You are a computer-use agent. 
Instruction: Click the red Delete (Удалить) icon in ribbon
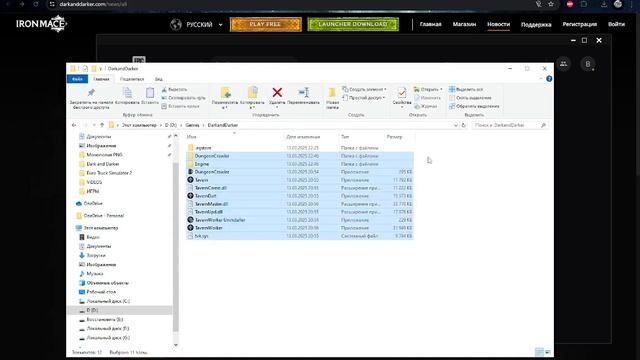tap(277, 93)
